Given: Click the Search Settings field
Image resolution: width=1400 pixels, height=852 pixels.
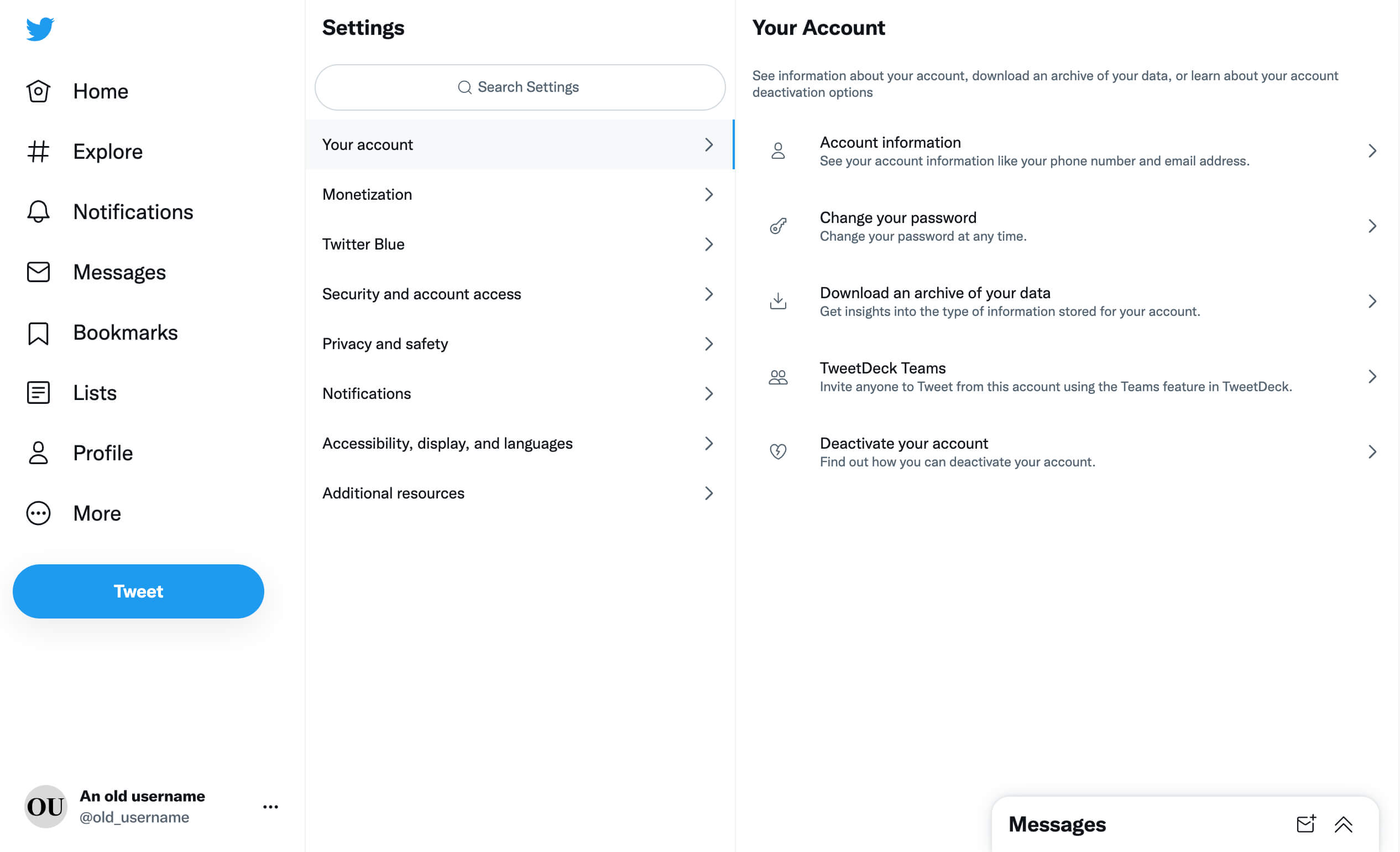Looking at the screenshot, I should click(519, 87).
